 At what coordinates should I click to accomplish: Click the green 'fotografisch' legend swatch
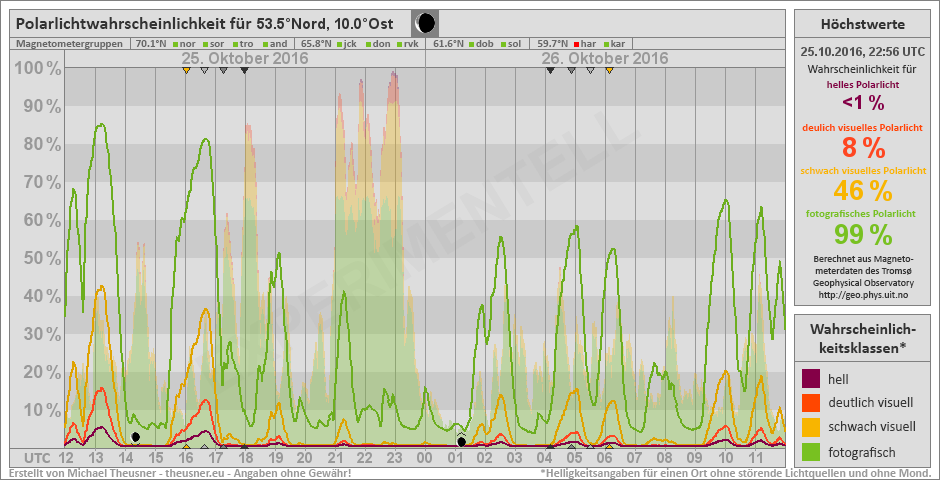[x=812, y=453]
